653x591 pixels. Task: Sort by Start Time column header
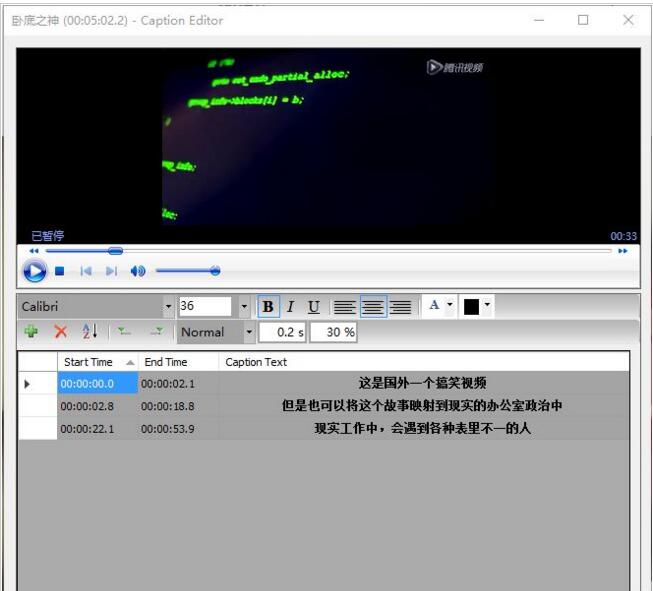click(97, 362)
